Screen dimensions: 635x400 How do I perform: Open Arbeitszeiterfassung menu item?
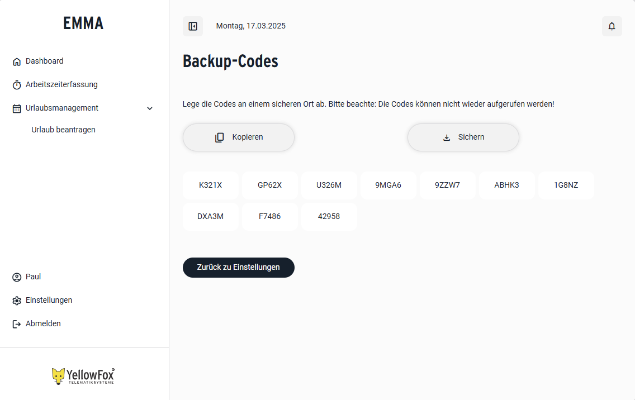(61, 85)
